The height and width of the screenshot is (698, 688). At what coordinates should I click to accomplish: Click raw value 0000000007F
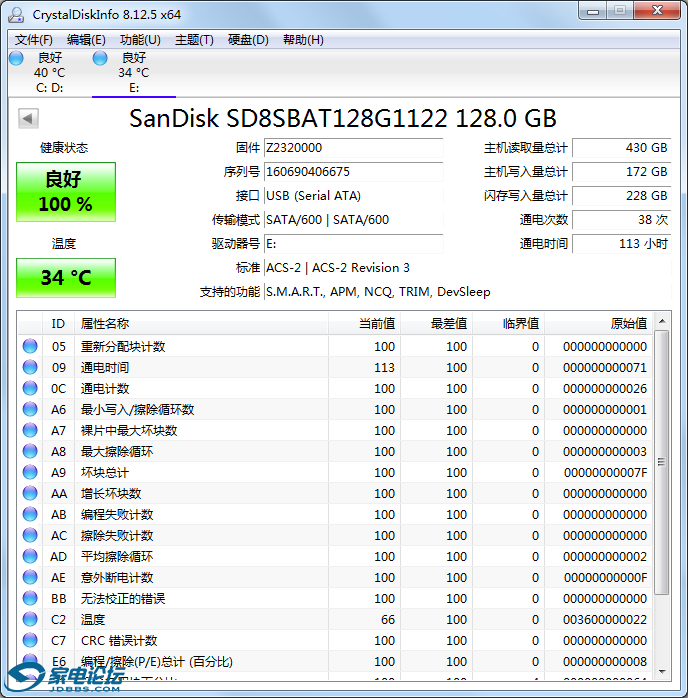pyautogui.click(x=606, y=472)
